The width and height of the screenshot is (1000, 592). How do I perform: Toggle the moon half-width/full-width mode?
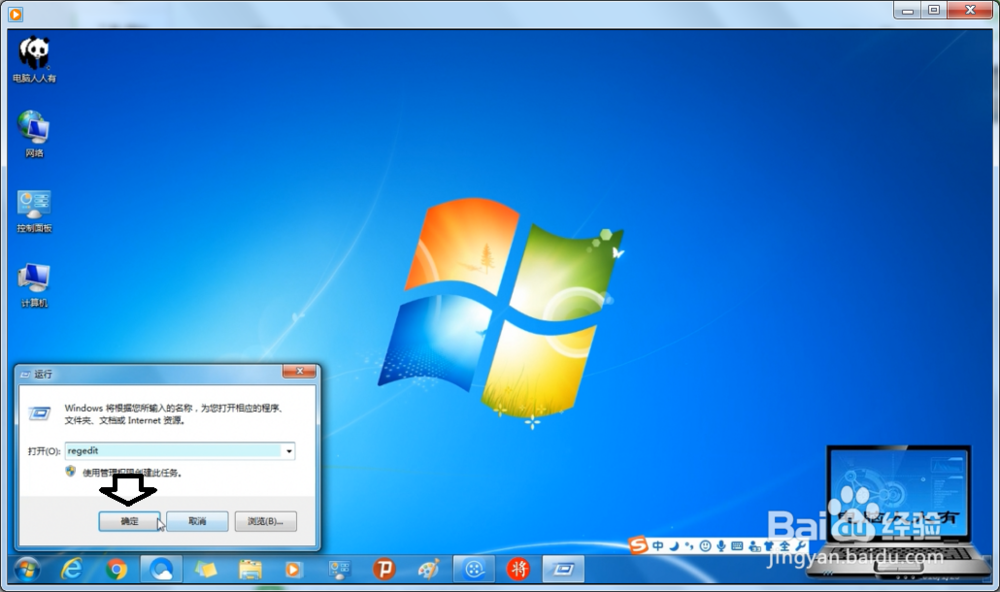click(674, 546)
